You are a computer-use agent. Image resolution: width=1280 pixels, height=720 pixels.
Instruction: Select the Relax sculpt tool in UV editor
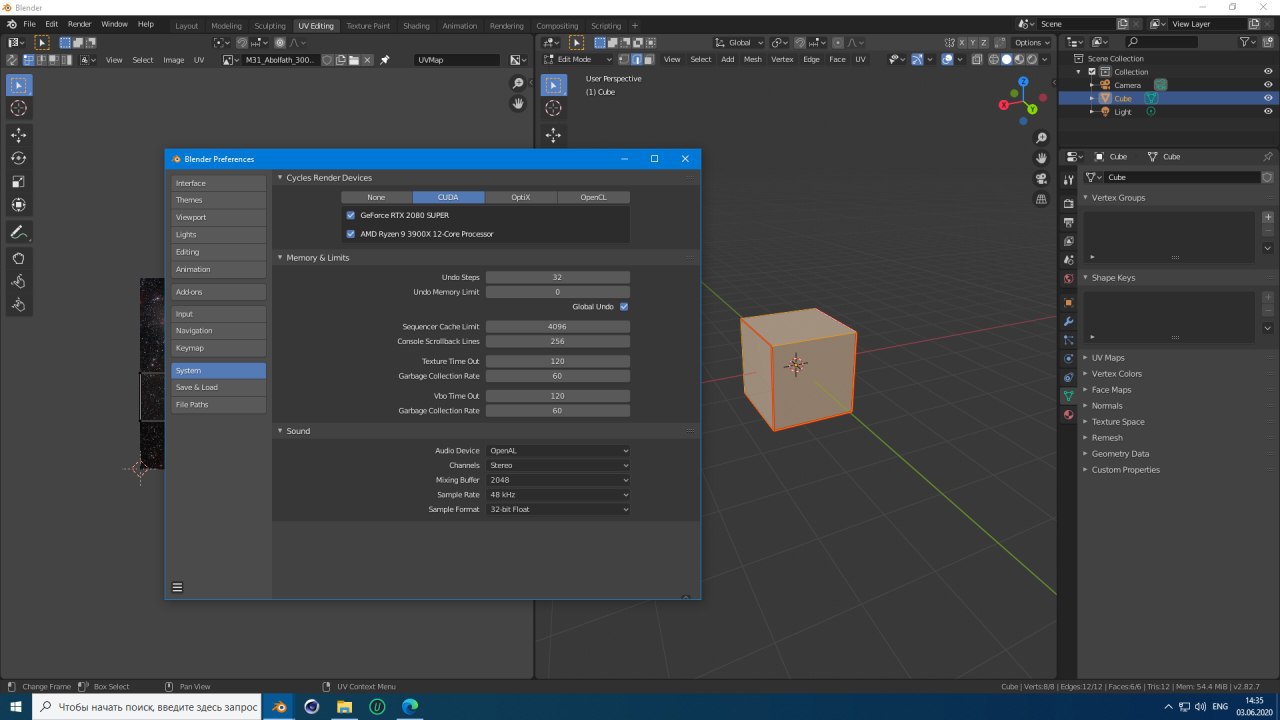(x=19, y=281)
